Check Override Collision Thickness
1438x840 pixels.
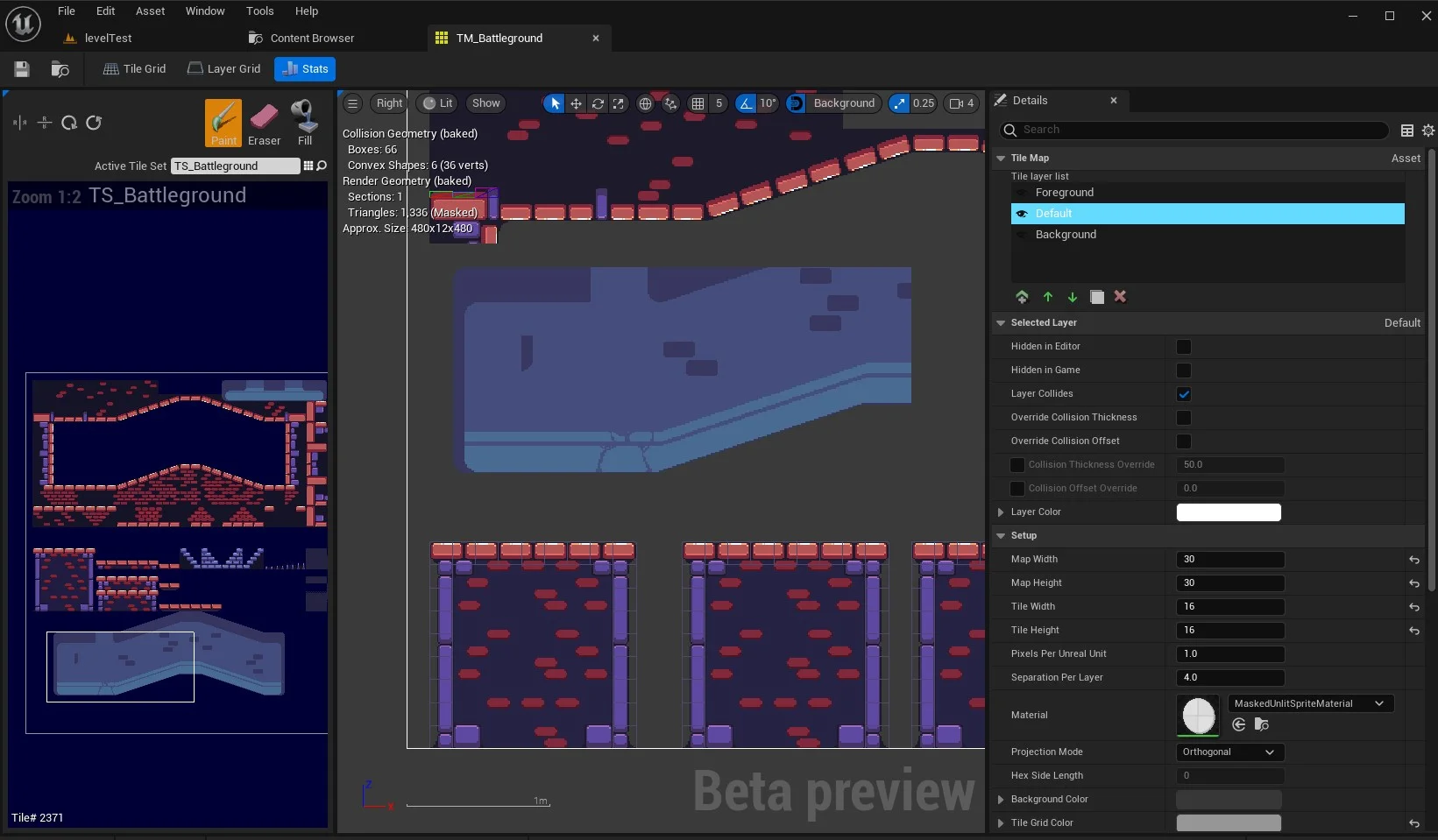1184,418
